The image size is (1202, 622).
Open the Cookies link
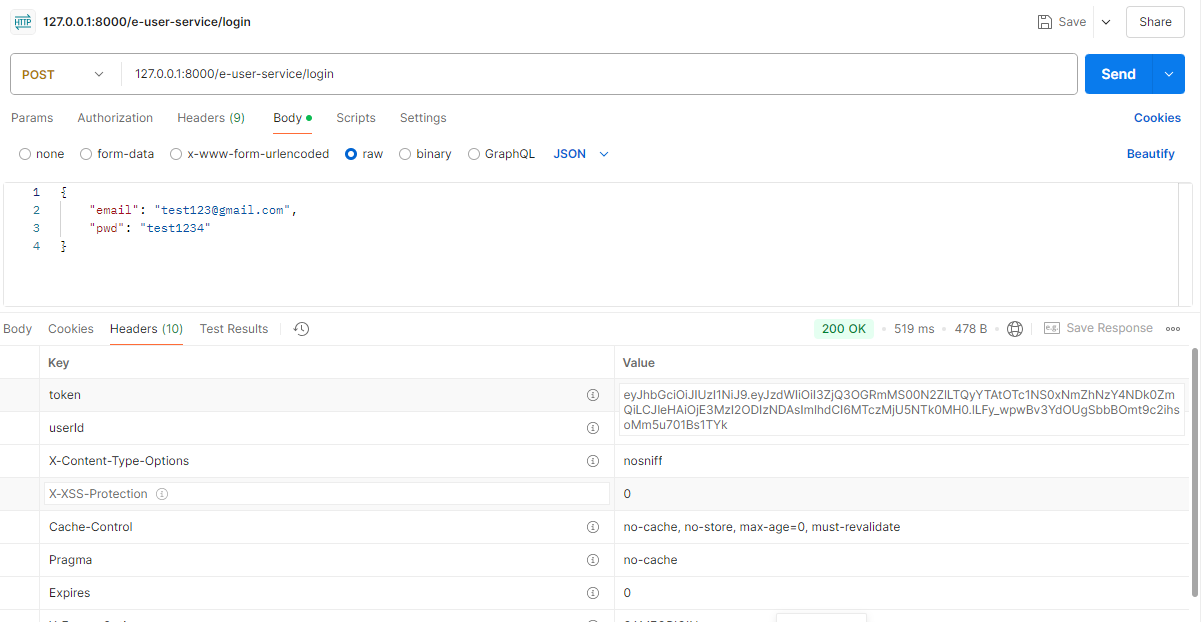(1157, 118)
